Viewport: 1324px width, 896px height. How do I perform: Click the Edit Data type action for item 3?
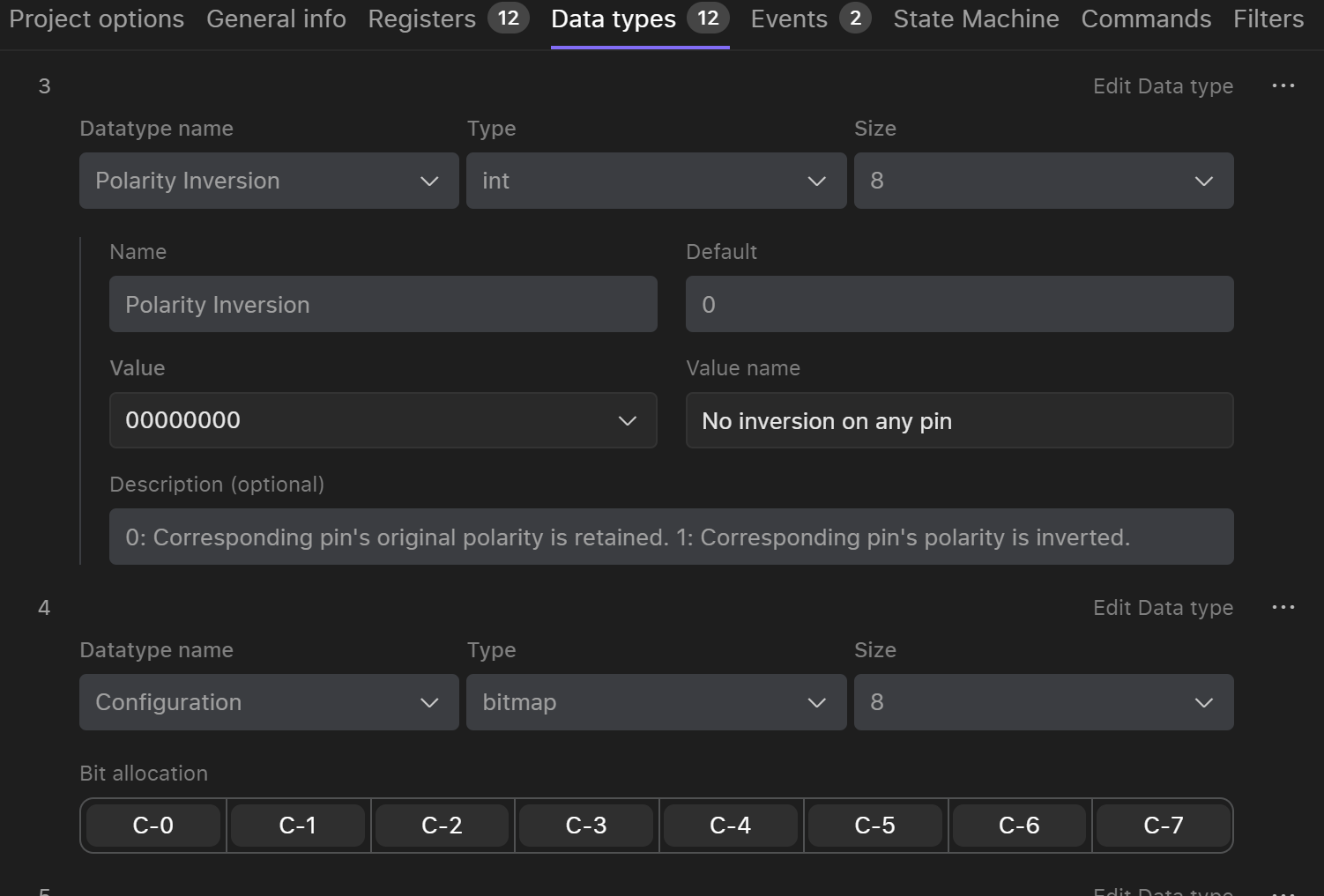pyautogui.click(x=1163, y=85)
